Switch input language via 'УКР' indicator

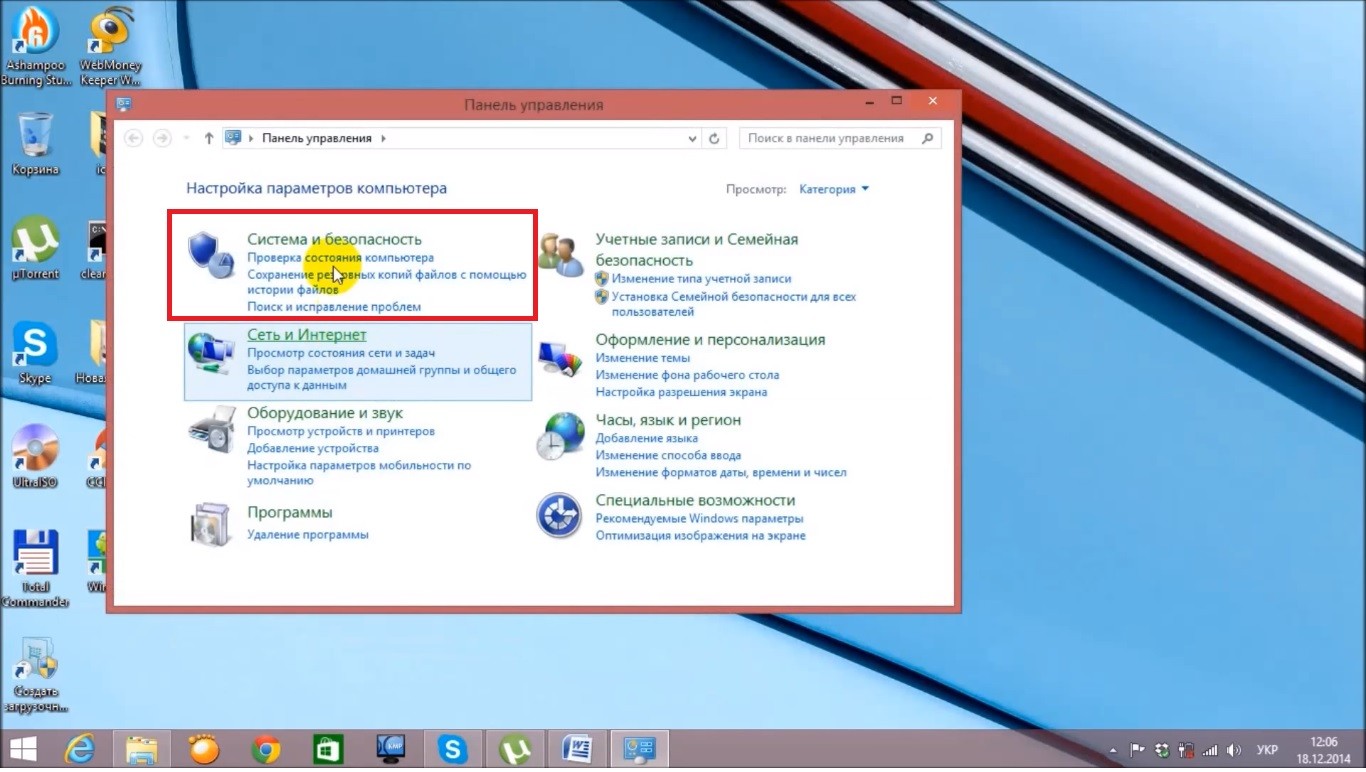(x=1266, y=749)
